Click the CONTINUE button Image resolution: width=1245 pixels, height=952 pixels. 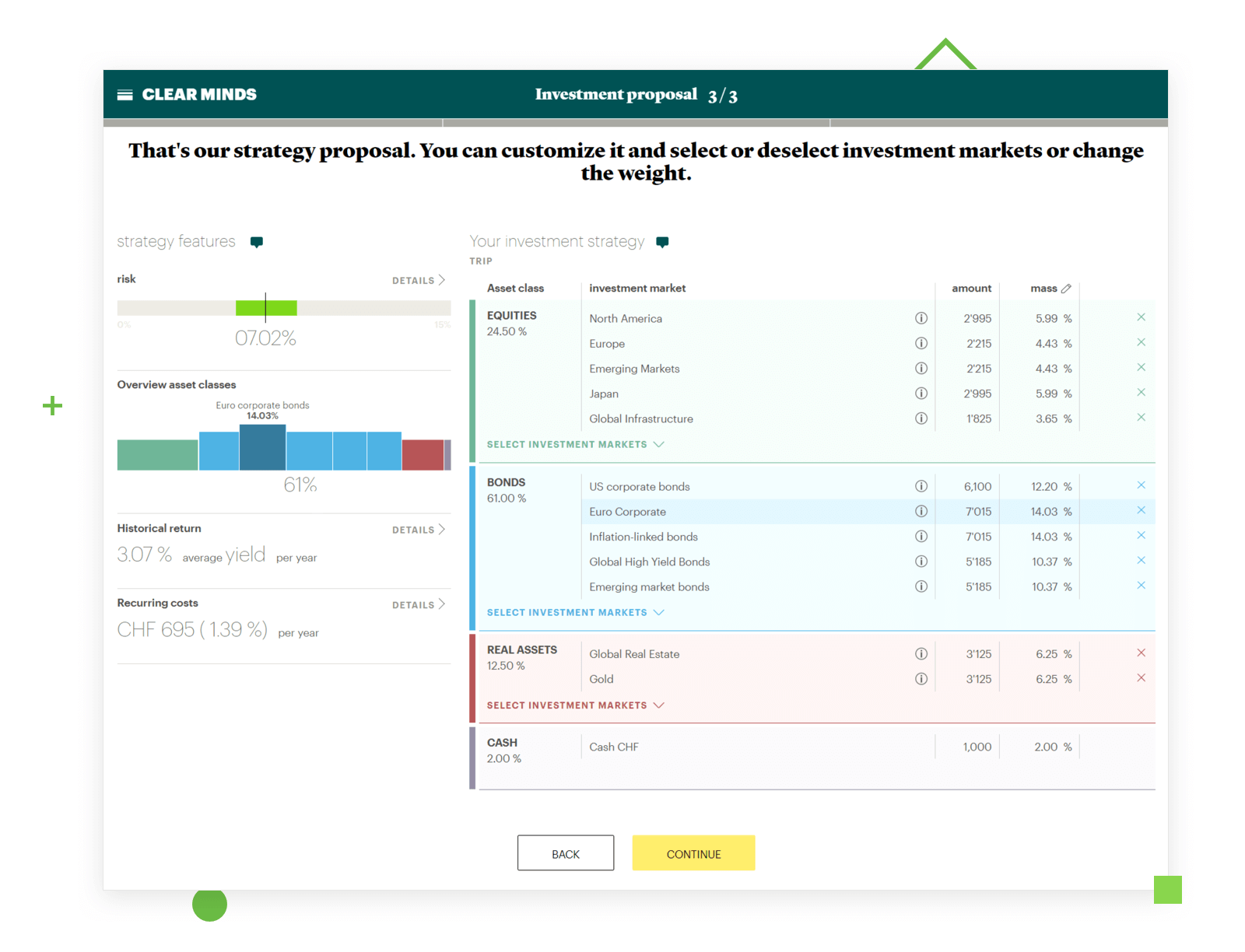[x=693, y=852]
